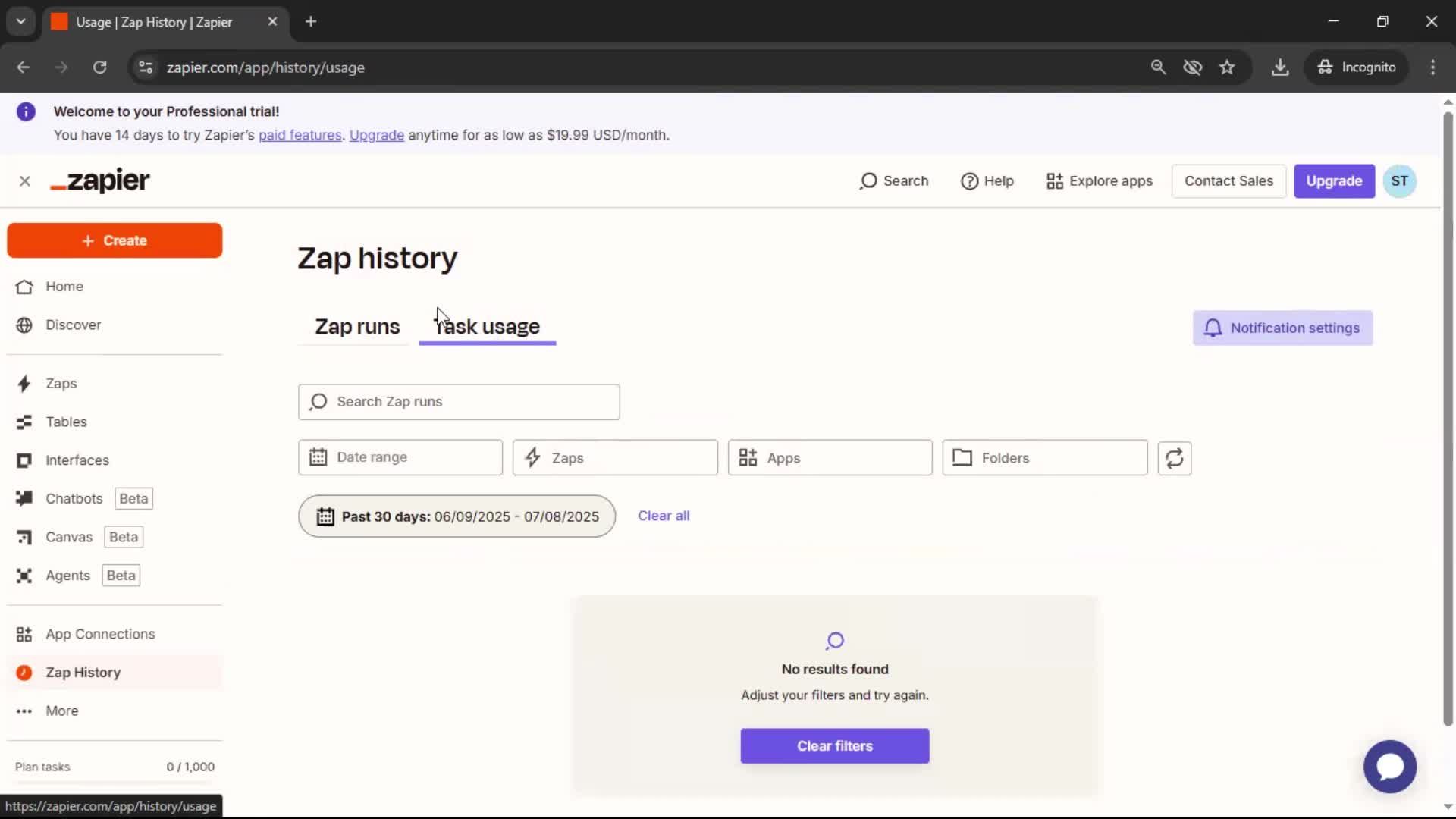Click the address bar URL

265,67
